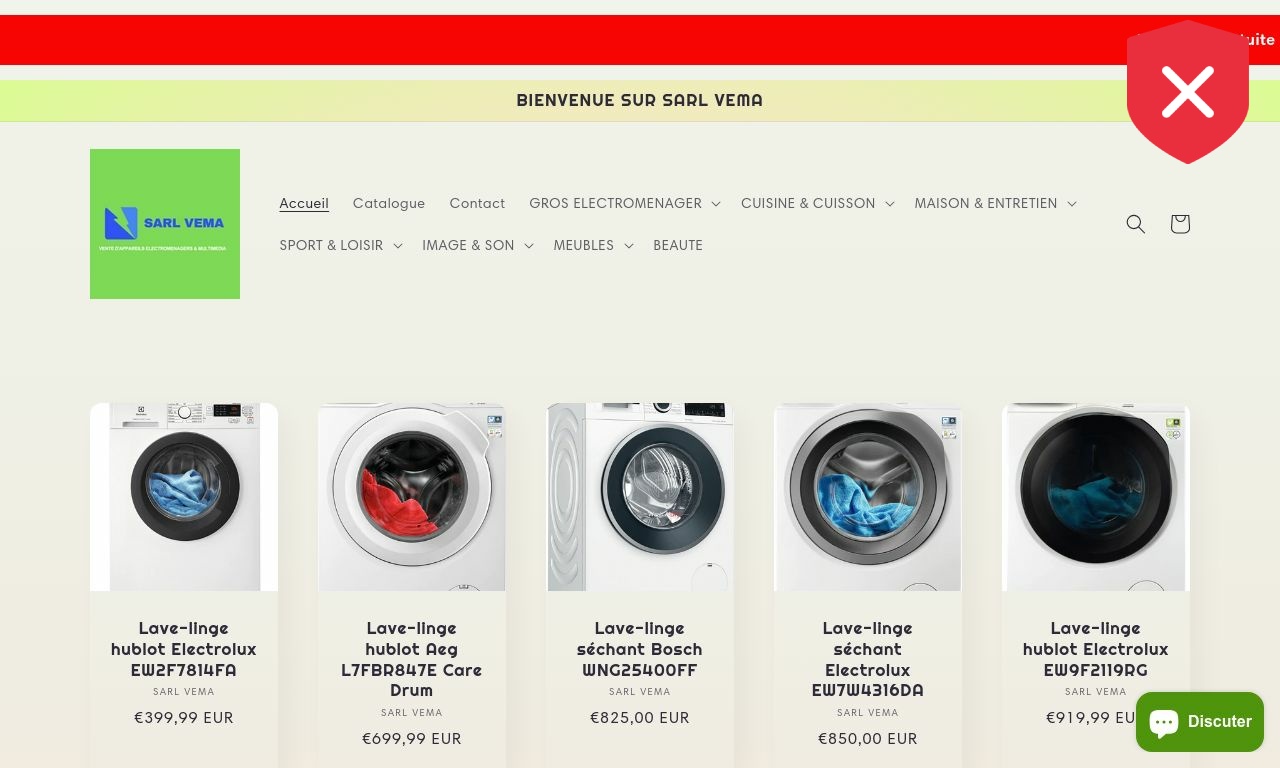
Task: Click the SARL VEMA logo
Action: [x=165, y=224]
